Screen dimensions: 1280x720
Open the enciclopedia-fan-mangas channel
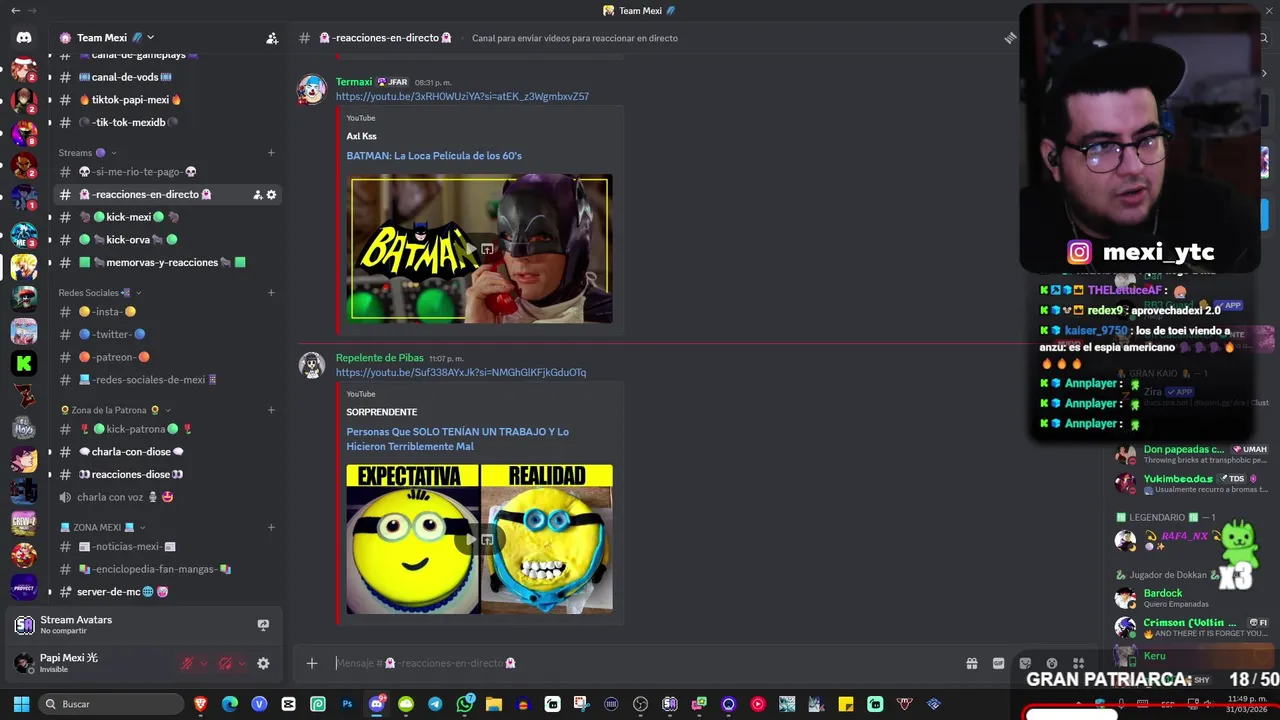[x=167, y=569]
